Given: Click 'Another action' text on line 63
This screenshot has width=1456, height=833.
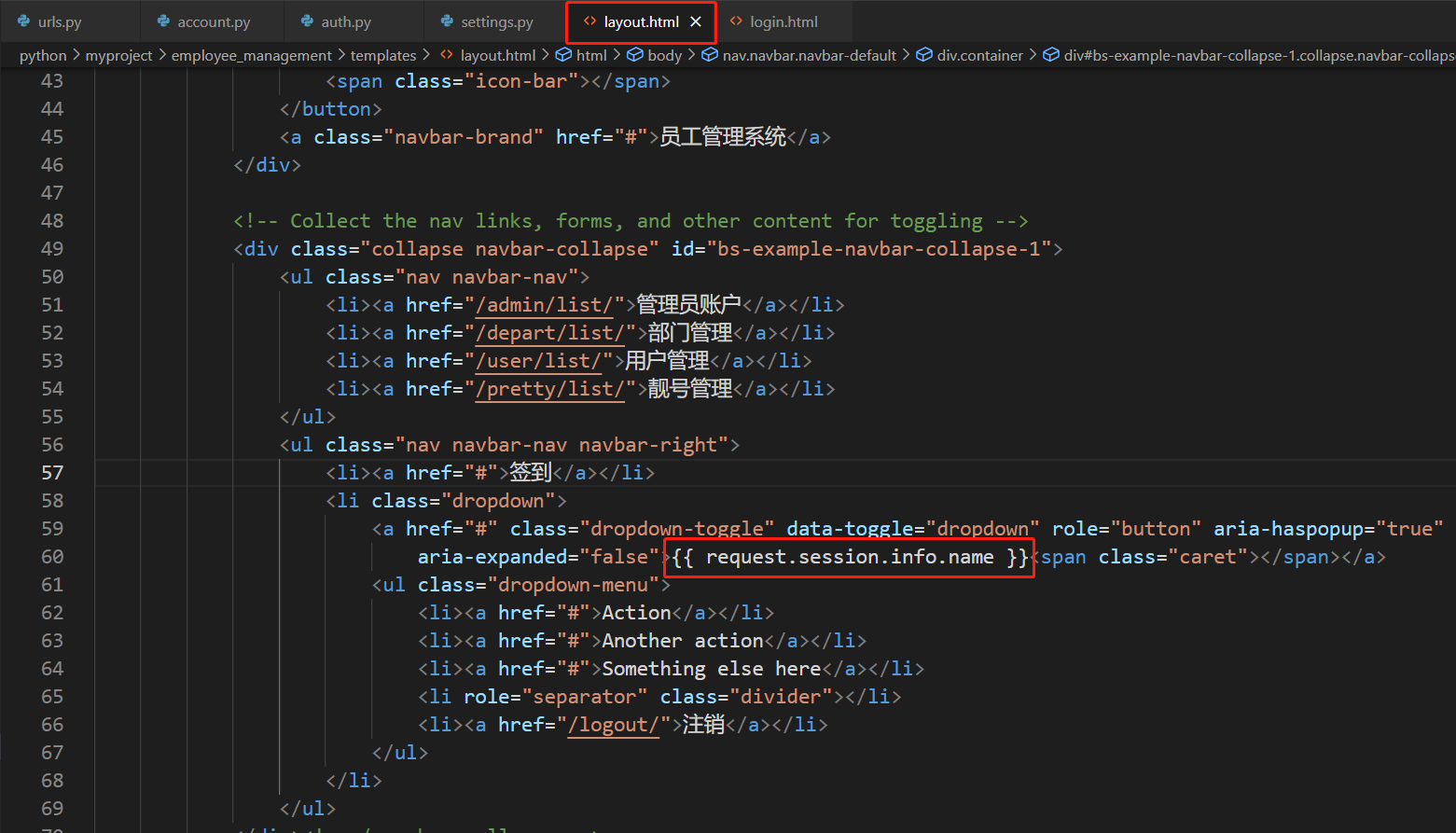Looking at the screenshot, I should (683, 641).
